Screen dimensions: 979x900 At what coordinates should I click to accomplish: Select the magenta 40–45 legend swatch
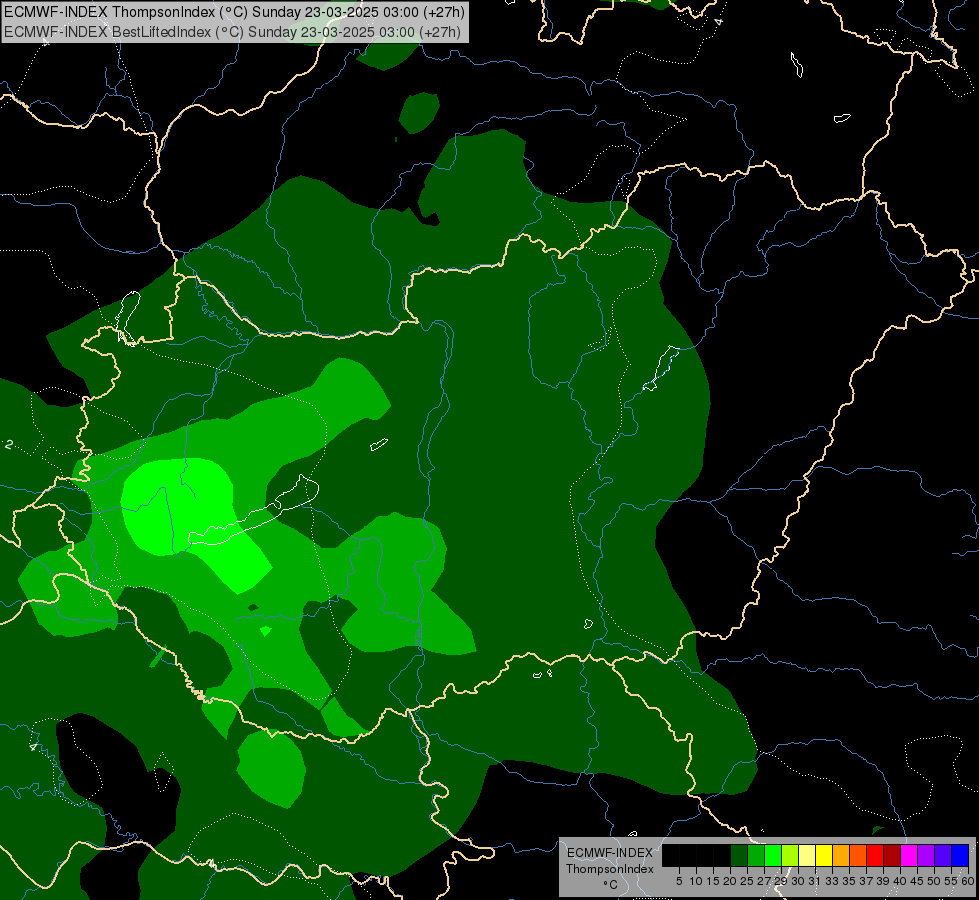909,855
